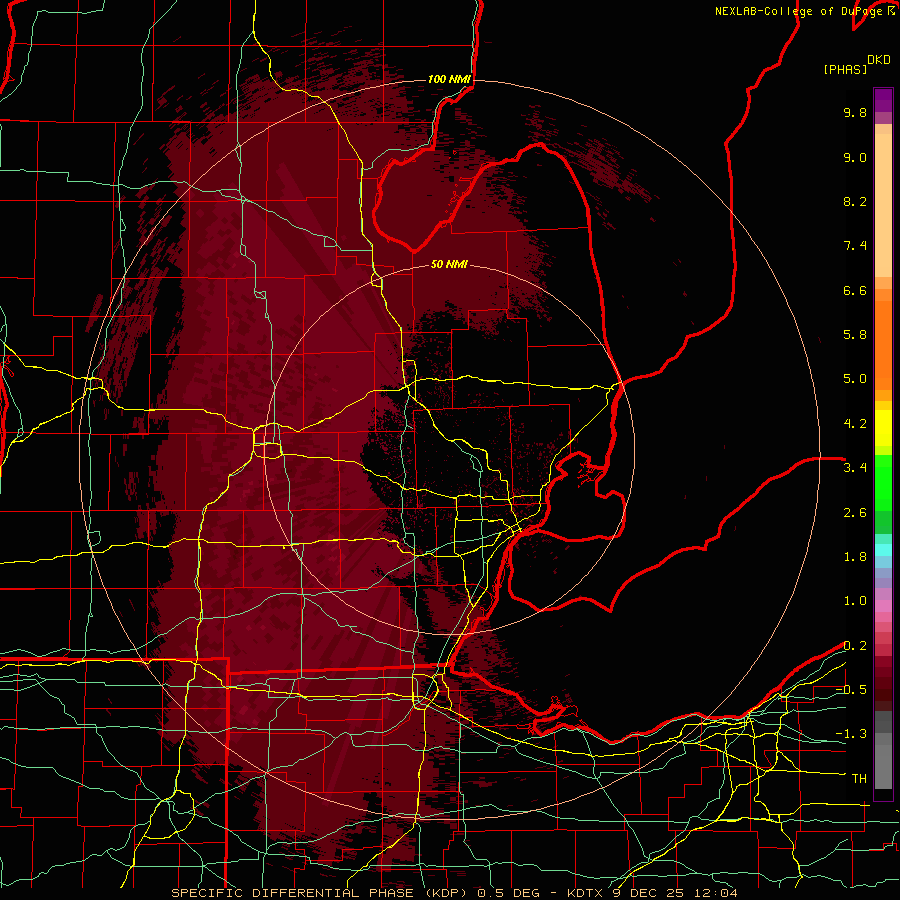Click the yellow band of color bar
Image resolution: width=900 pixels, height=900 pixels.
[x=883, y=428]
